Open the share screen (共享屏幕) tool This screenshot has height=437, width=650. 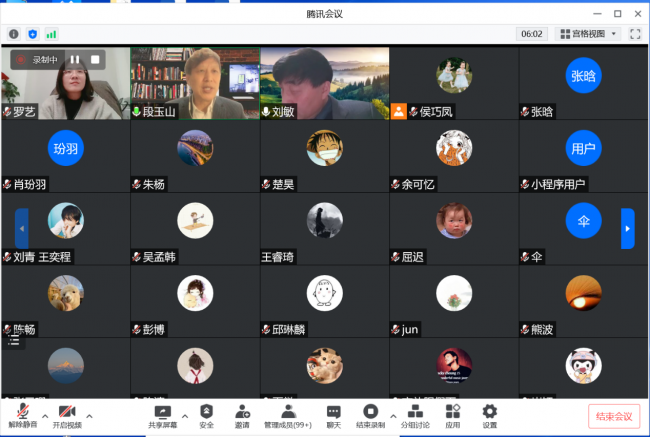tap(161, 414)
